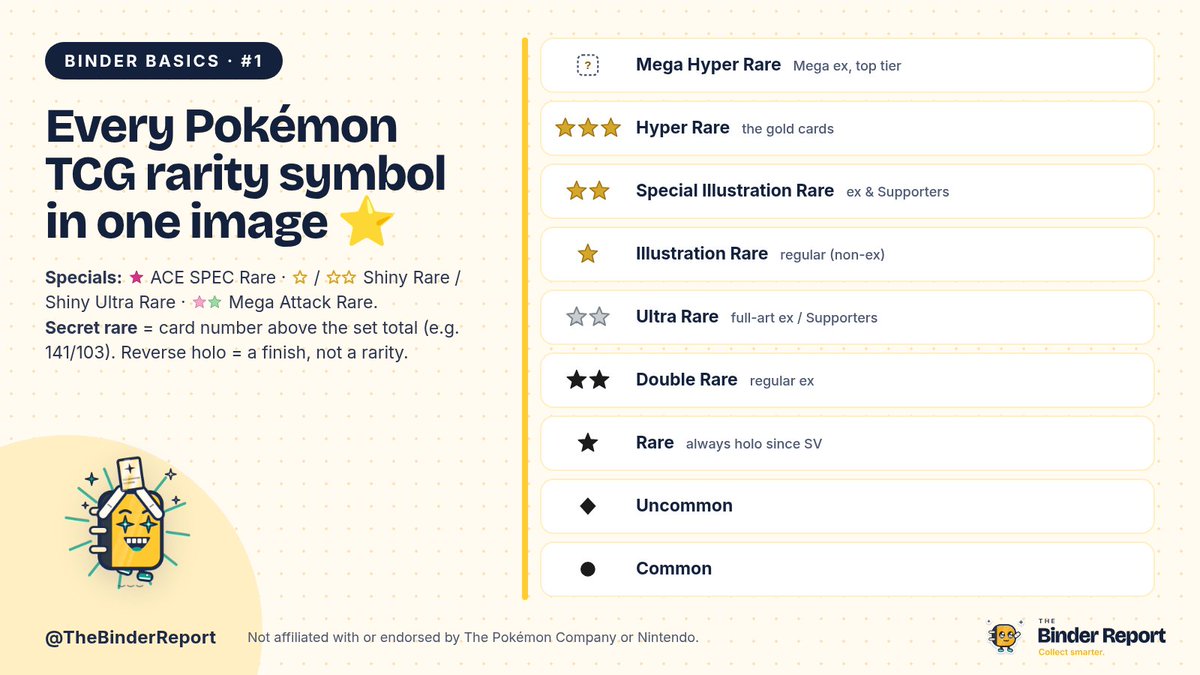Select the Mega Hyper Rare row
This screenshot has width=1200, height=675.
[x=847, y=65]
